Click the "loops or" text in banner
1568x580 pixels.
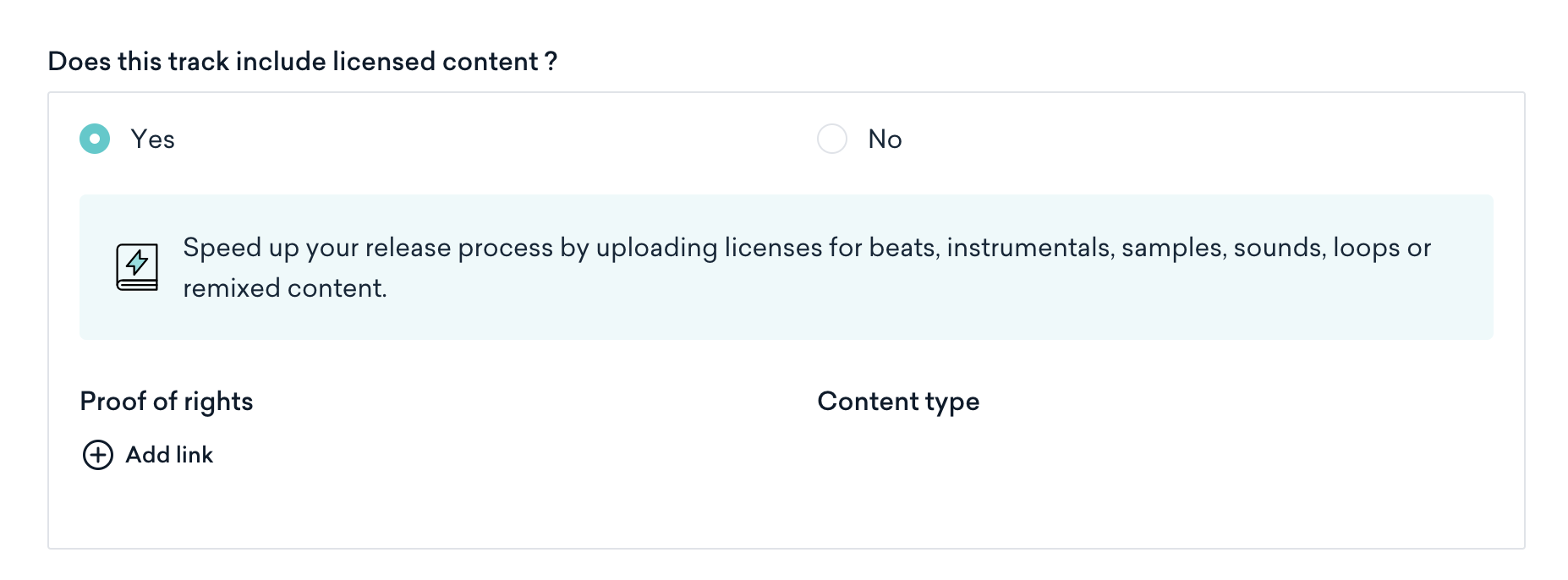(1382, 248)
